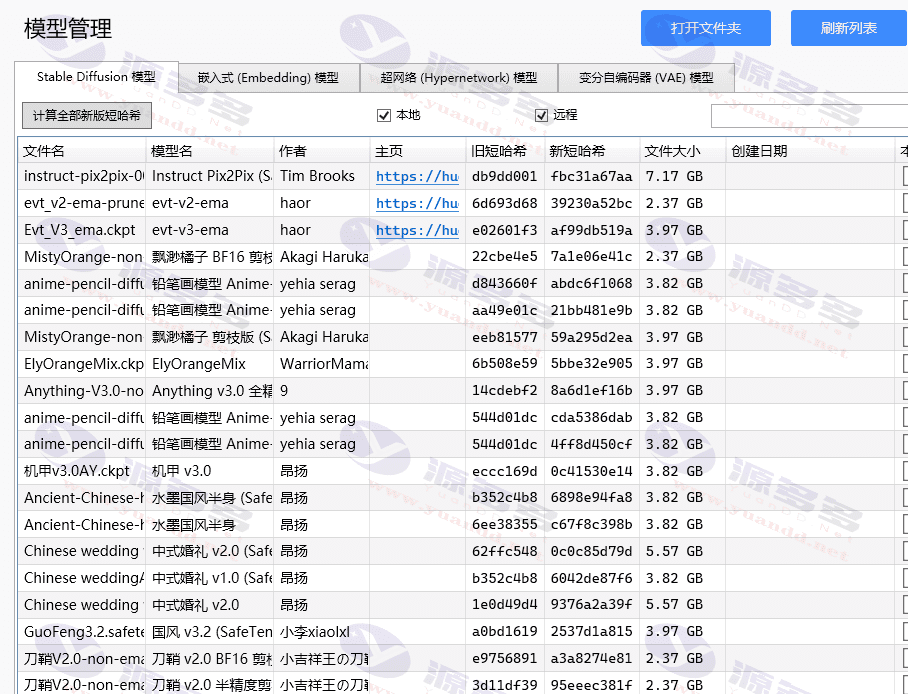Screen dimensions: 908x694
Task: Click new hash cda5386dab
Action: click(x=592, y=417)
